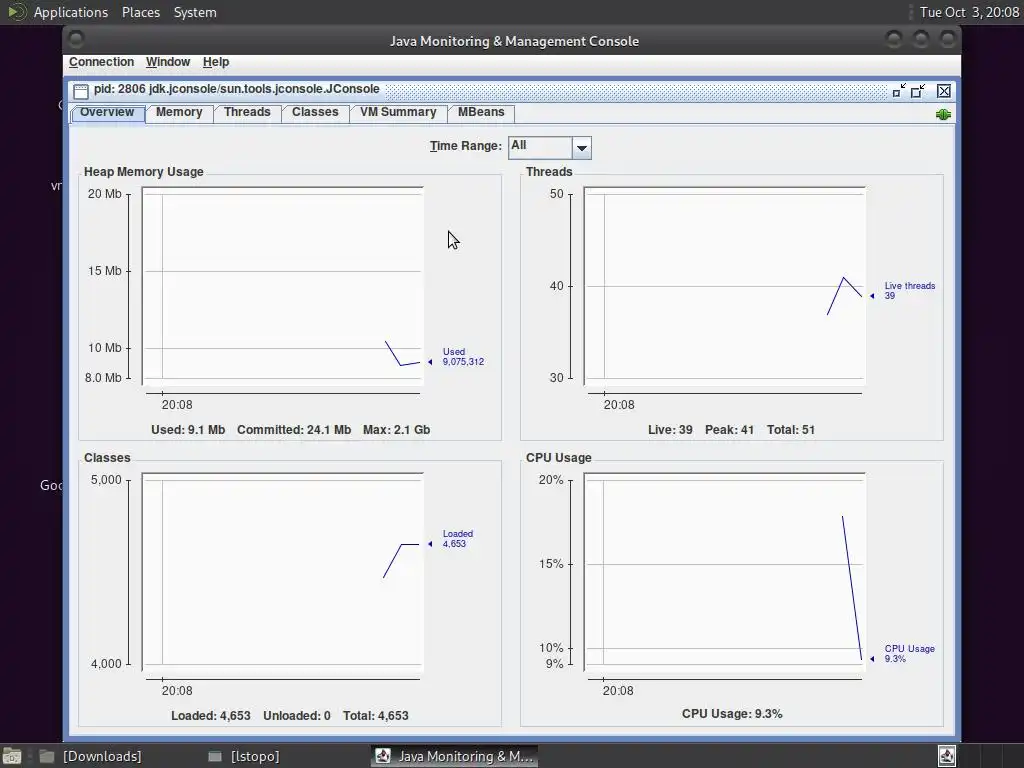Click the Heap Memory Usage chart
The image size is (1024, 768).
[283, 285]
